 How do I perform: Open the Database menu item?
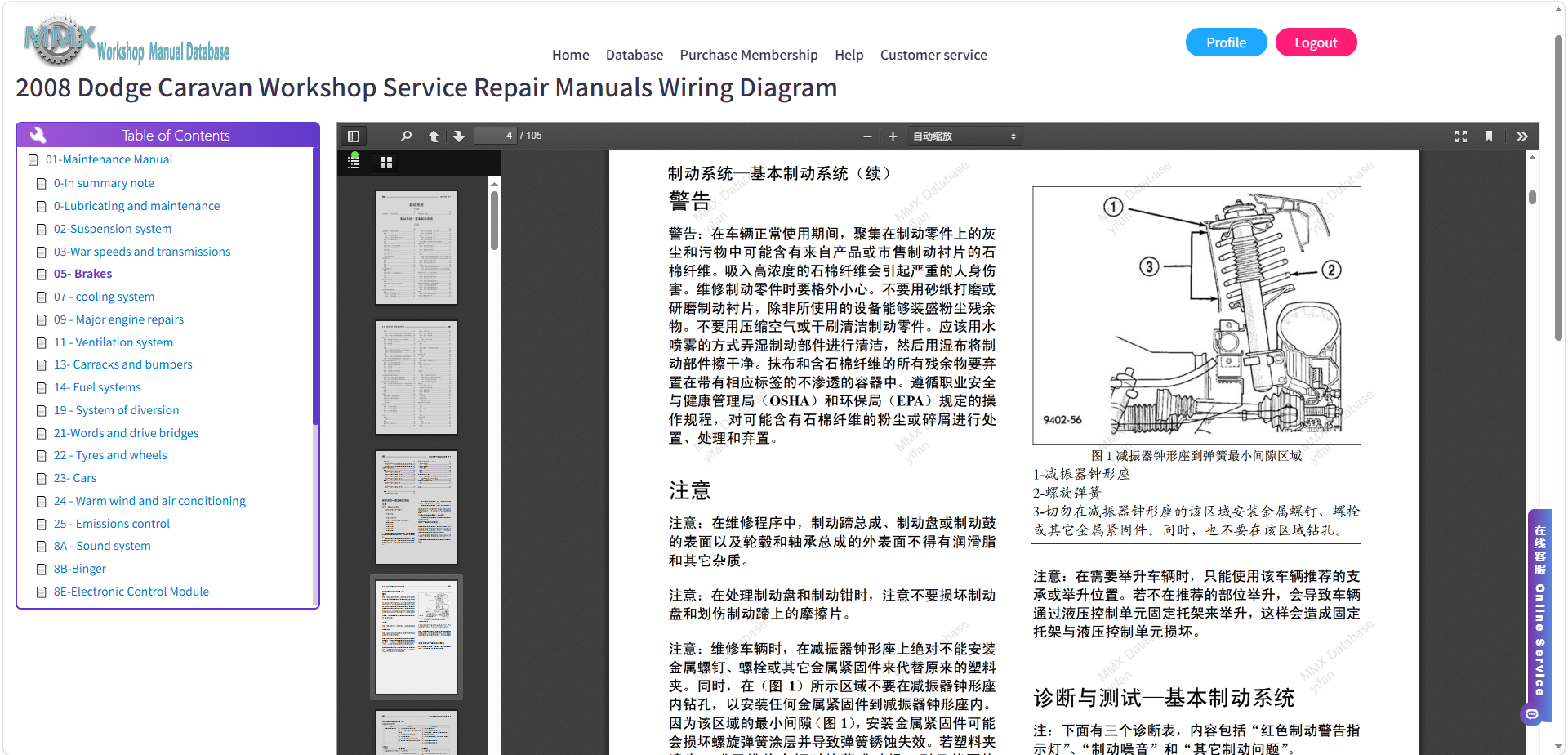(634, 55)
